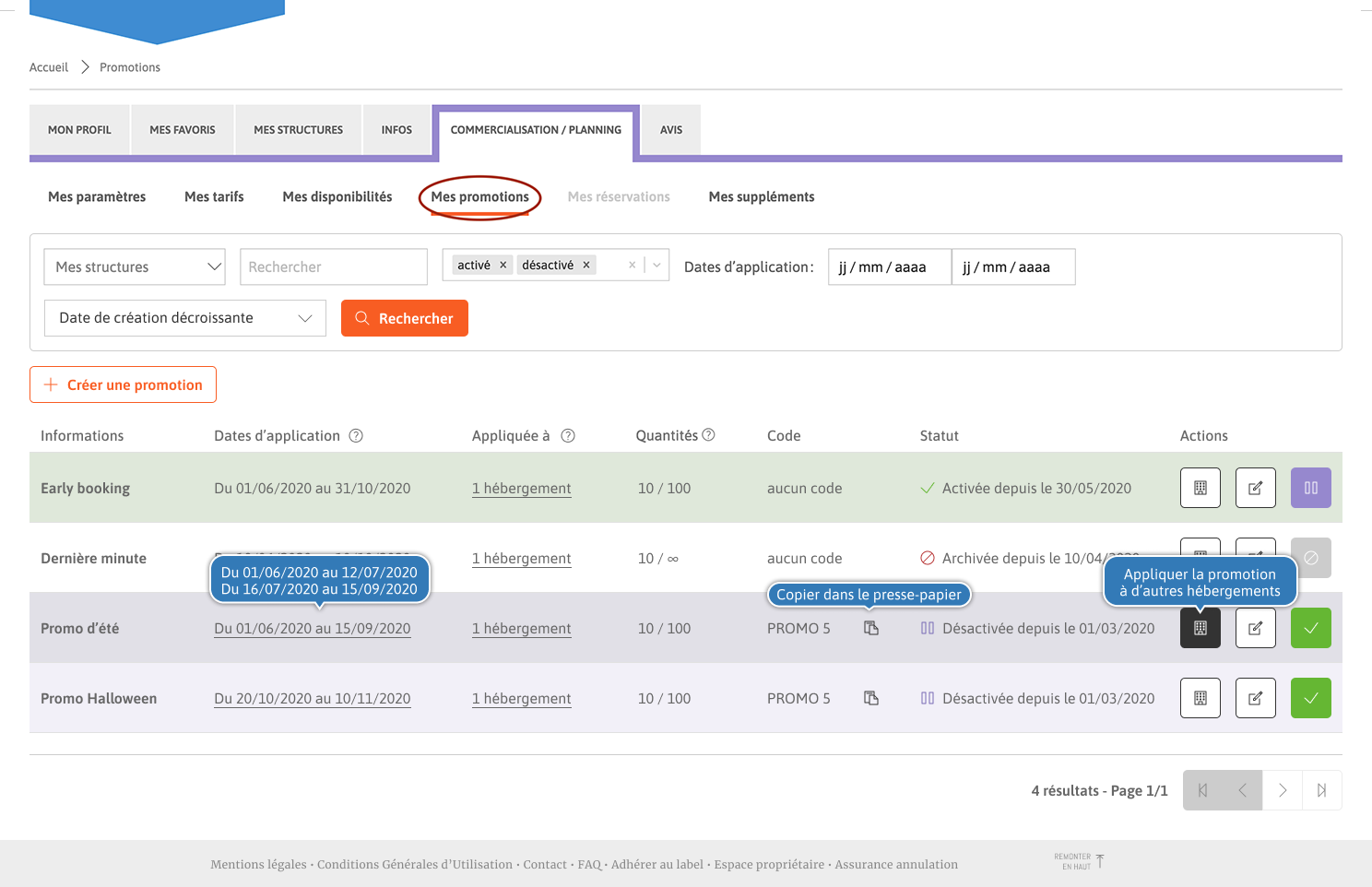Click the end application date field

click(x=1013, y=266)
